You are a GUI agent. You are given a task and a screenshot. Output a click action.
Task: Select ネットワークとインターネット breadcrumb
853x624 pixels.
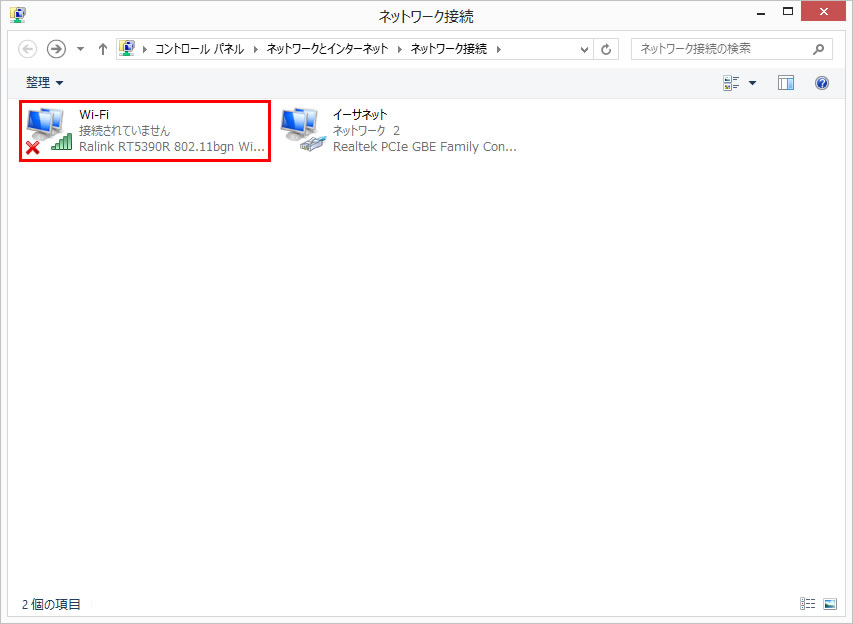coord(327,49)
